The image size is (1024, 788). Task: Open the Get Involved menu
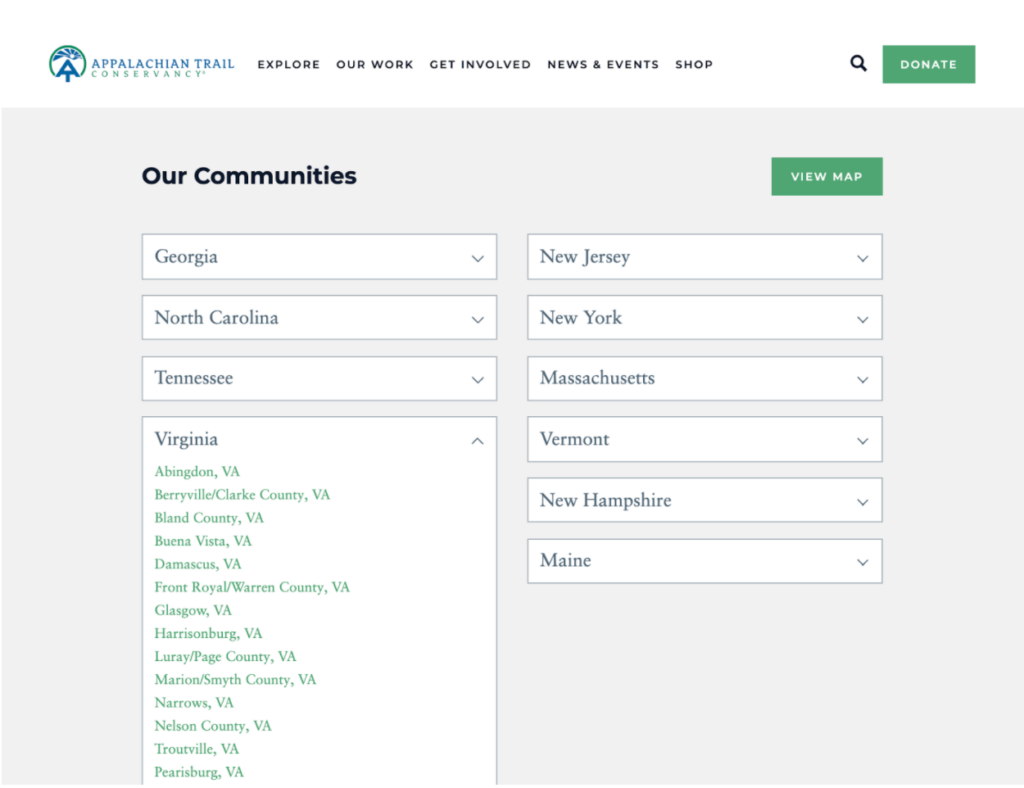[x=480, y=64]
